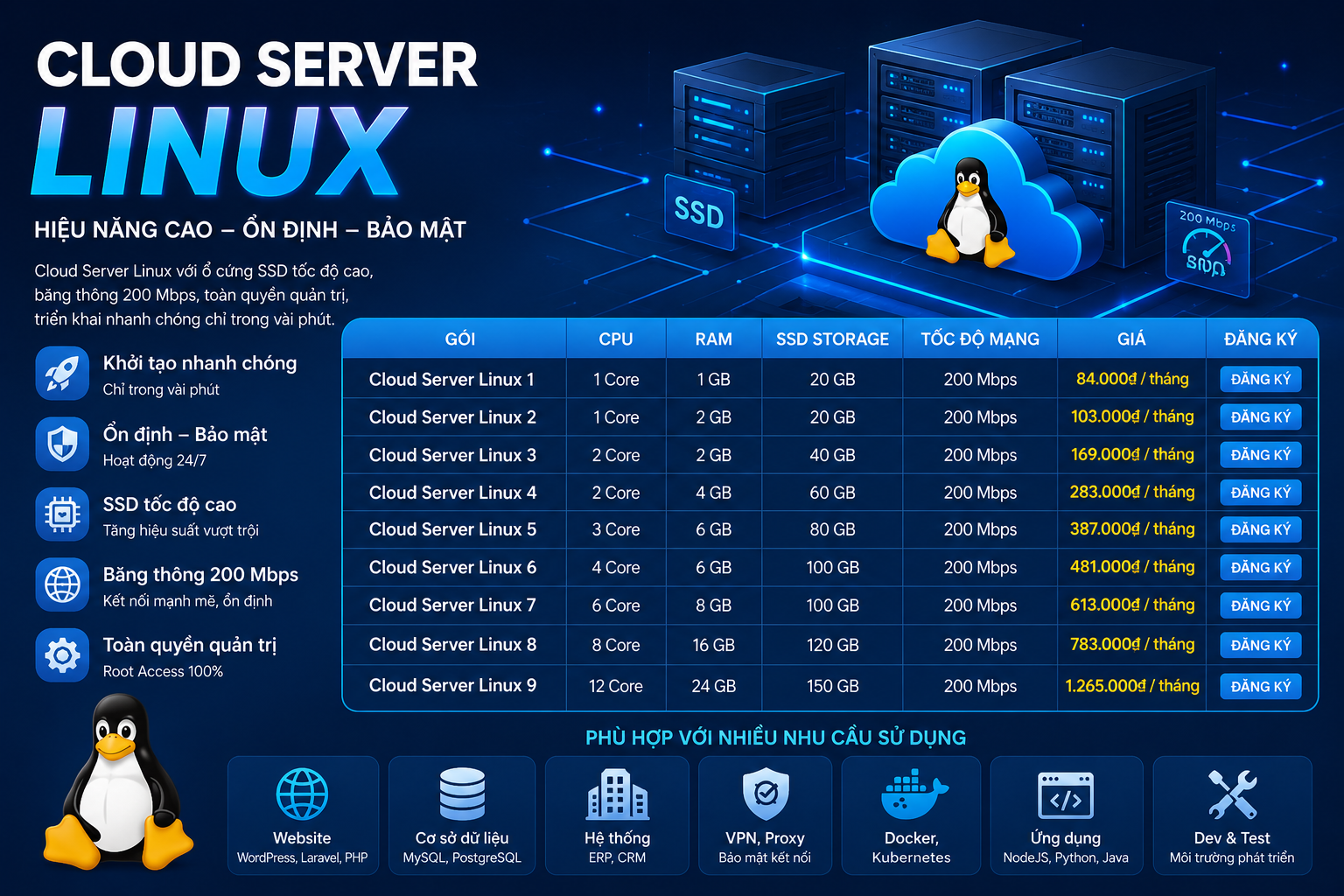Click the price 481.000₫ / tháng
This screenshot has width=1344, height=896.
(x=1132, y=566)
